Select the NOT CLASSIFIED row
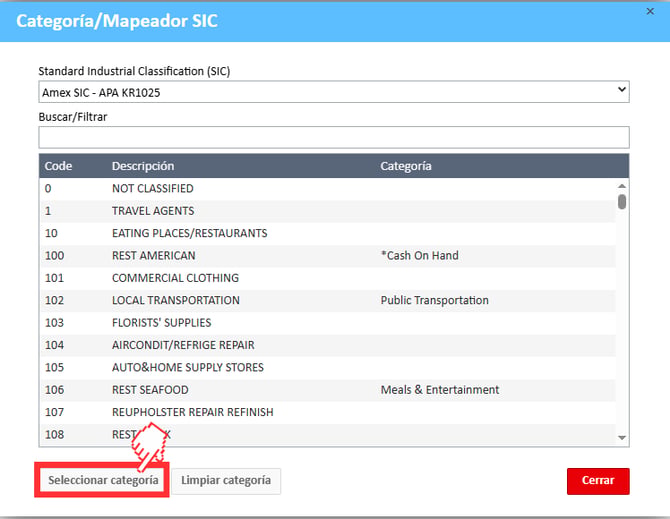670x519 pixels. tap(328, 188)
